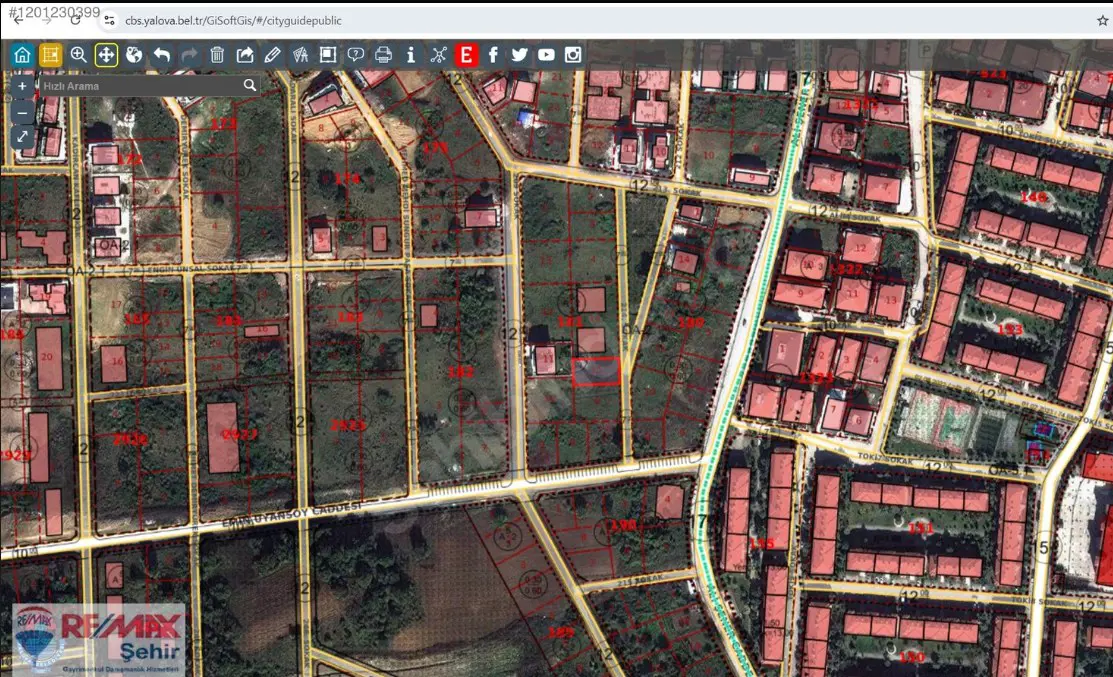This screenshot has width=1113, height=677.
Task: Bookmark the page with the star icon
Action: [x=1102, y=21]
